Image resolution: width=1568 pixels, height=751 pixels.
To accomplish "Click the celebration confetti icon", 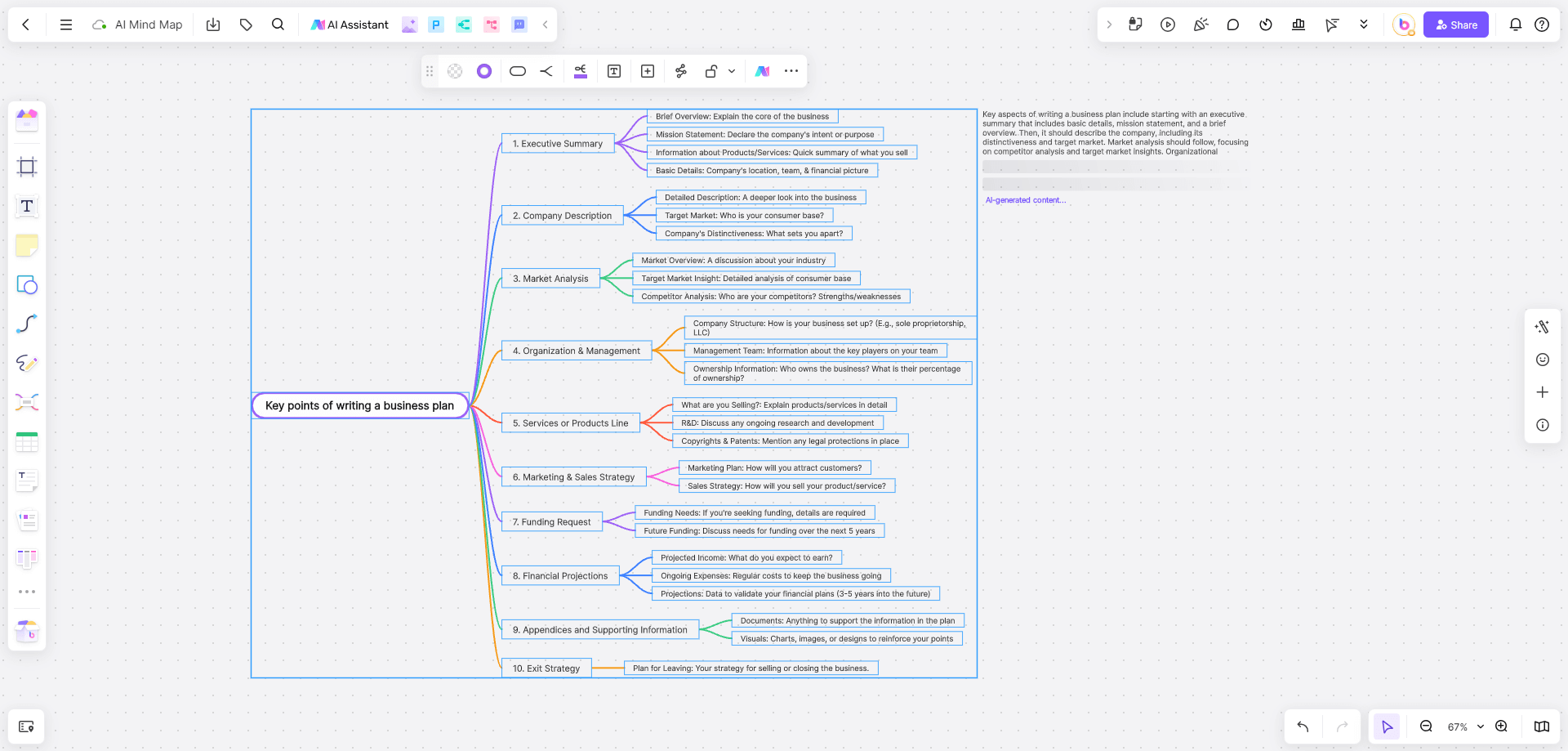I will pyautogui.click(x=1200, y=25).
